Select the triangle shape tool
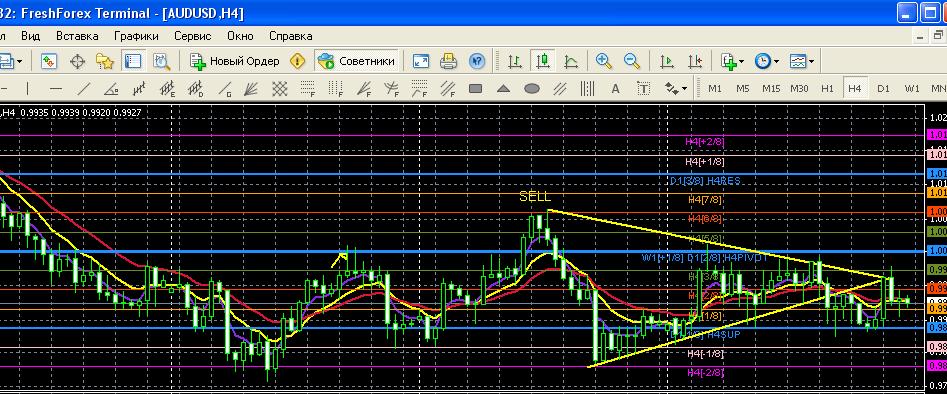Screen dimensions: 947x394 [504, 89]
